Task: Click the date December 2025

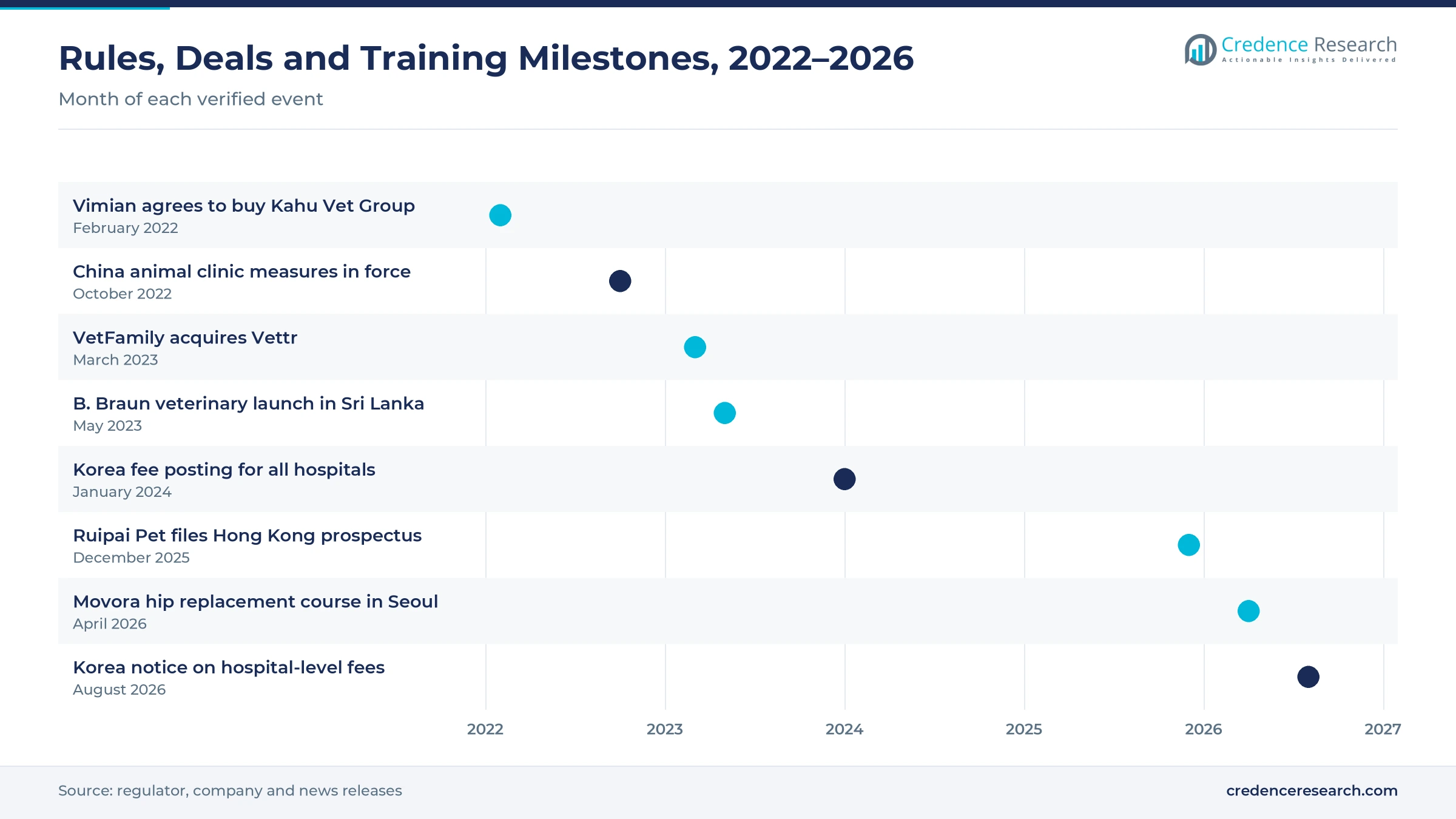Action: coord(131,558)
